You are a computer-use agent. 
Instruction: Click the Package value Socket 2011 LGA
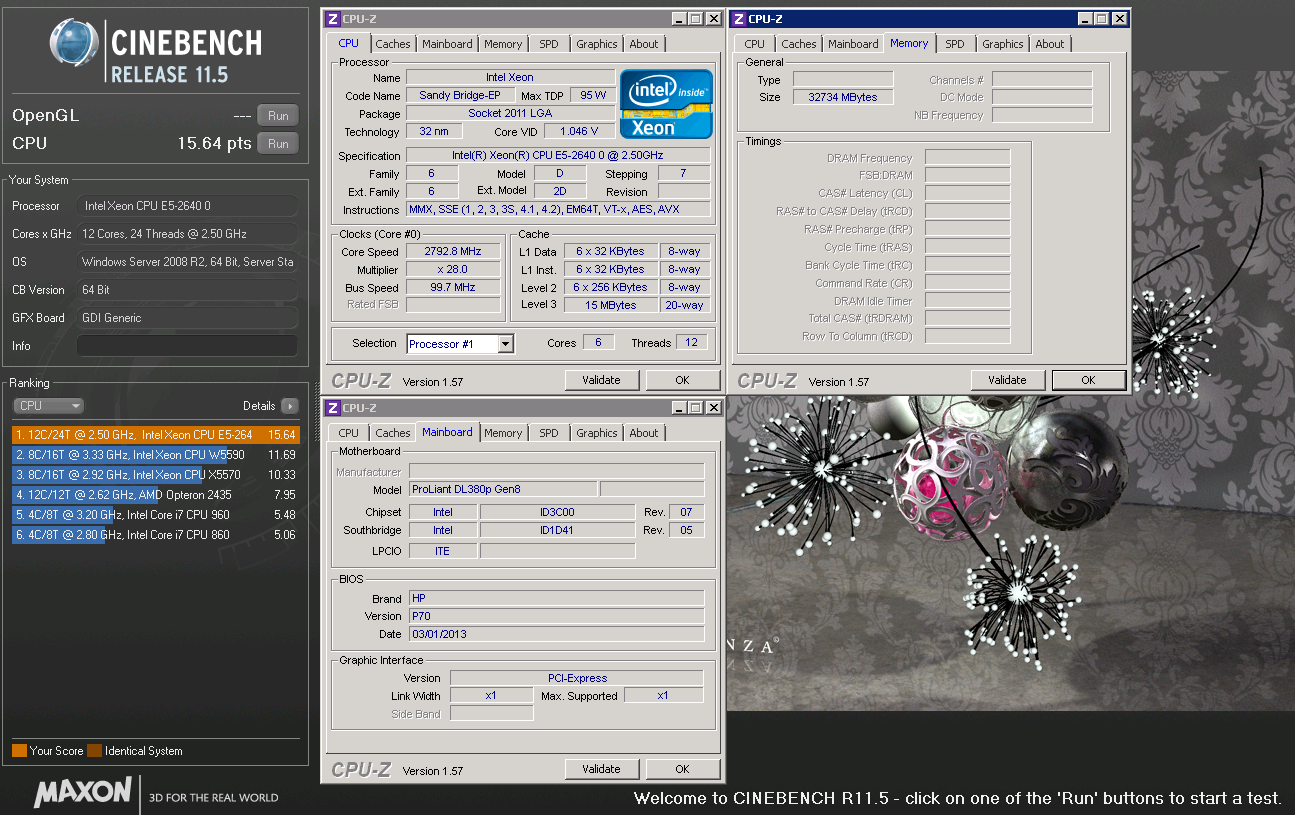click(x=510, y=113)
